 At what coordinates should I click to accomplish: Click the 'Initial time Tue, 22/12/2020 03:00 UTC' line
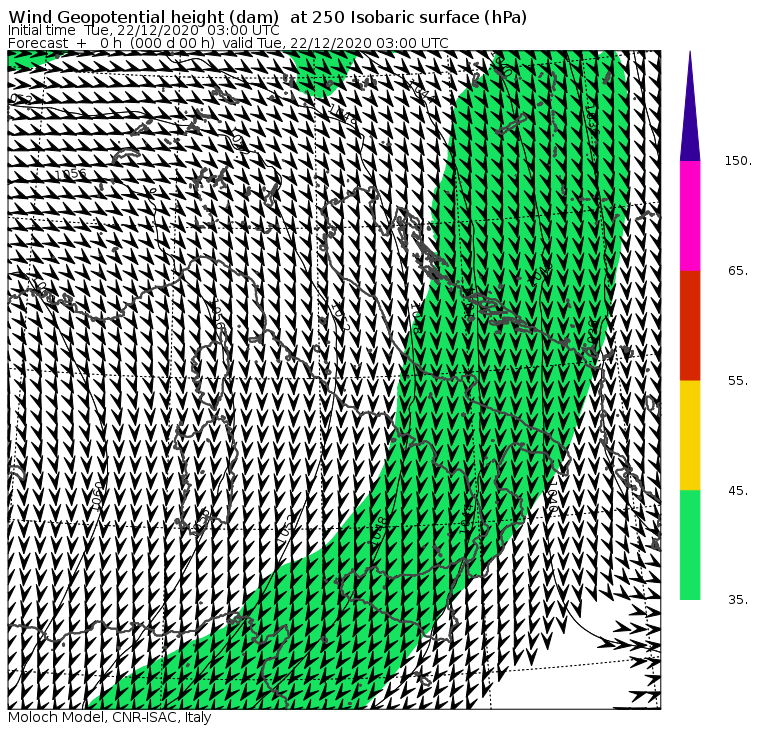143,31
